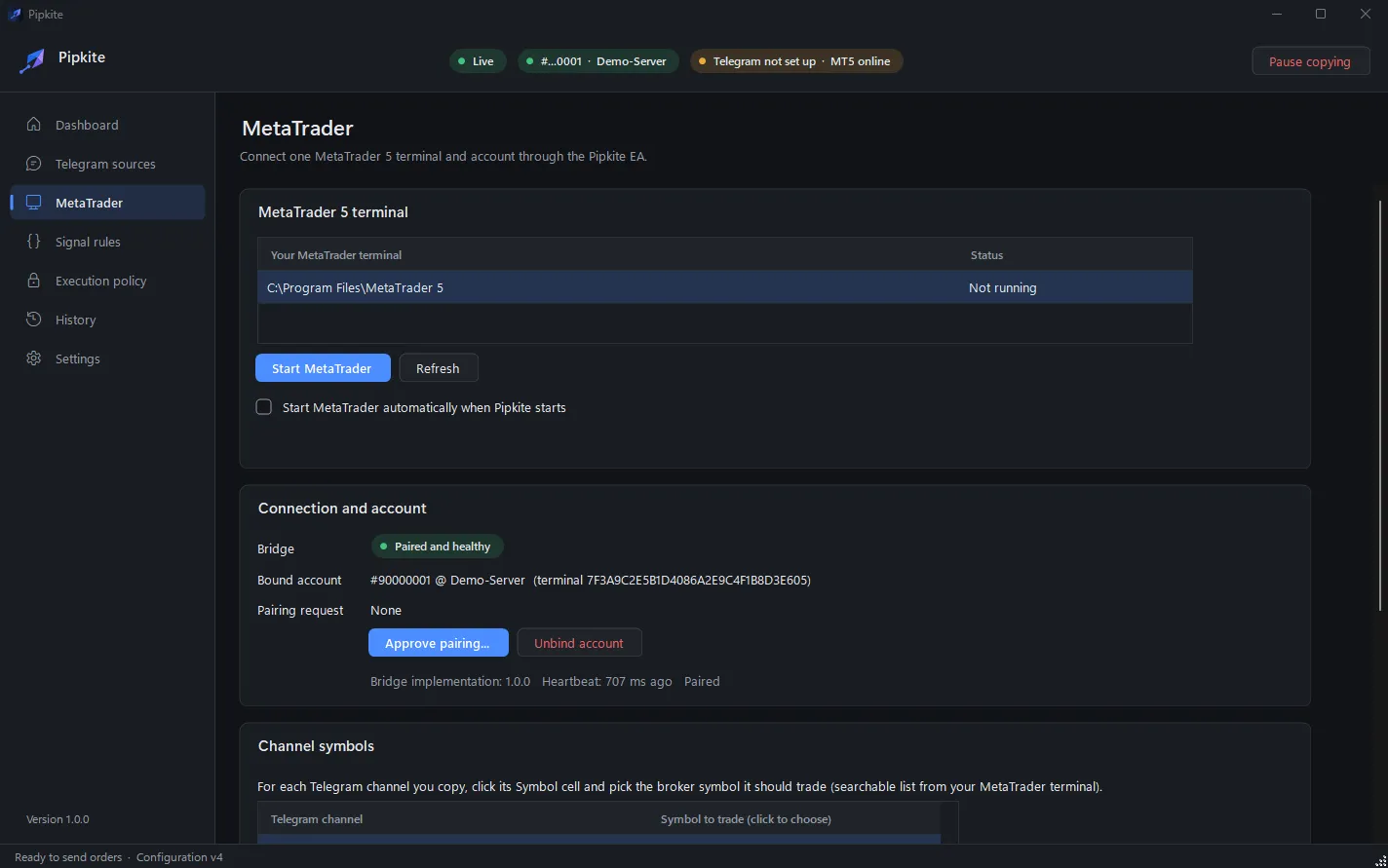Enable start MetaTrader automatically checkbox
This screenshot has width=1388, height=868.
[x=264, y=407]
